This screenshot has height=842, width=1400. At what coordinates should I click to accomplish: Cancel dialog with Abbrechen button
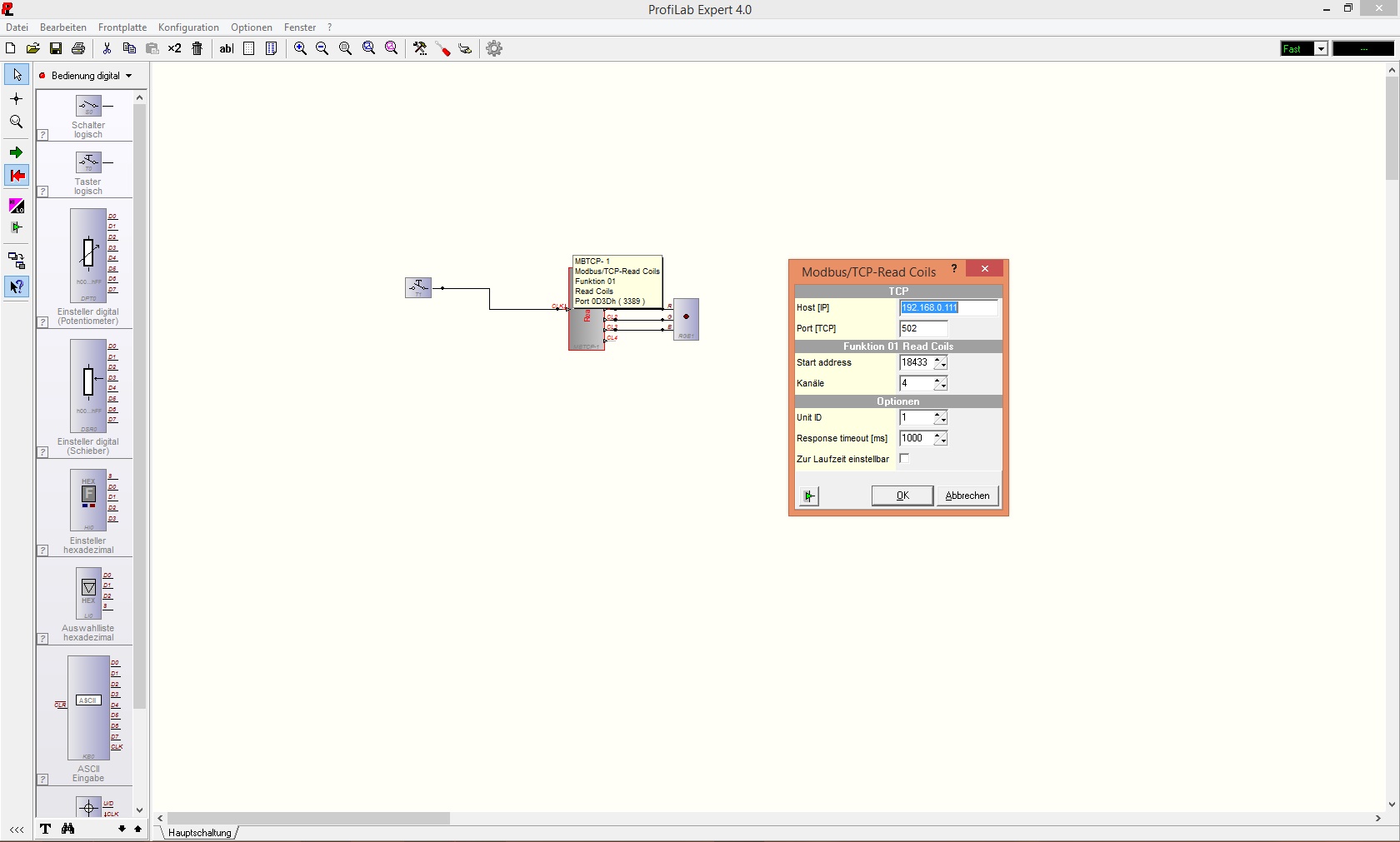click(967, 496)
